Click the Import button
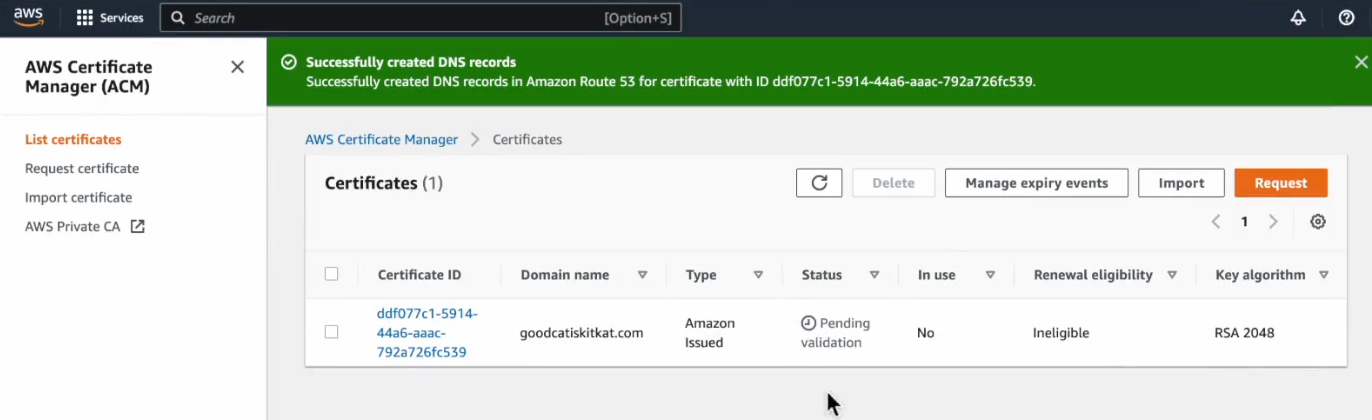The width and height of the screenshot is (1372, 420). [1181, 183]
